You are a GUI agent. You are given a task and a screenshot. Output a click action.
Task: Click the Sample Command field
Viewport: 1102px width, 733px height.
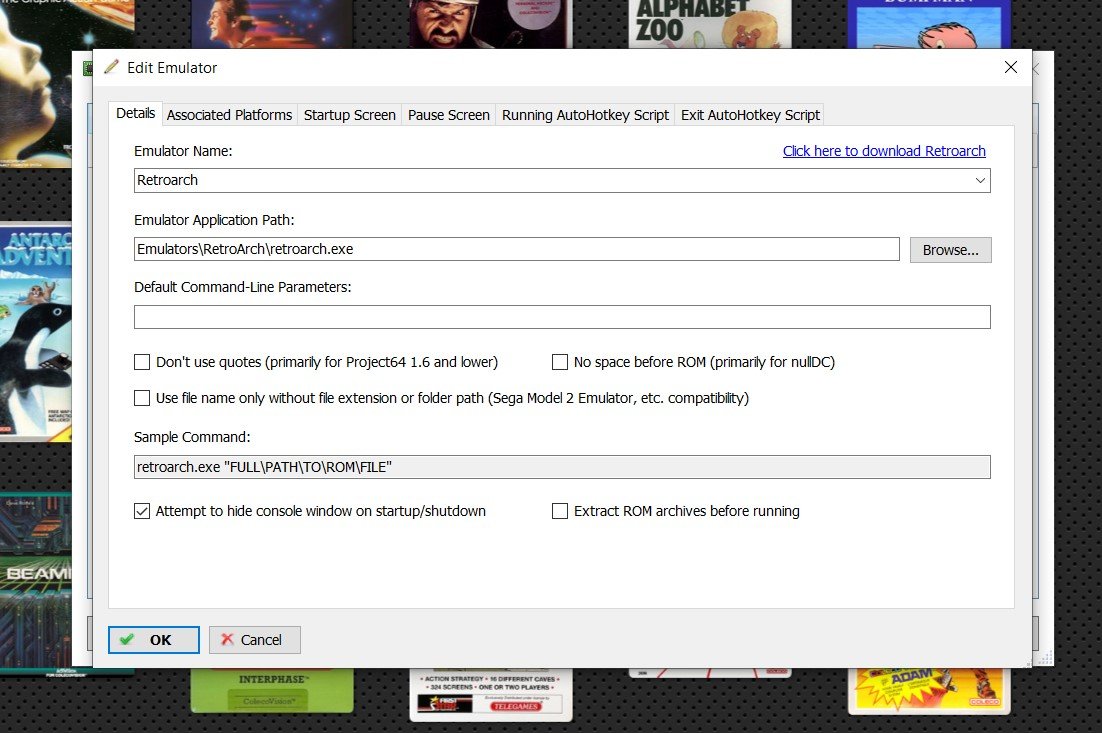point(562,467)
